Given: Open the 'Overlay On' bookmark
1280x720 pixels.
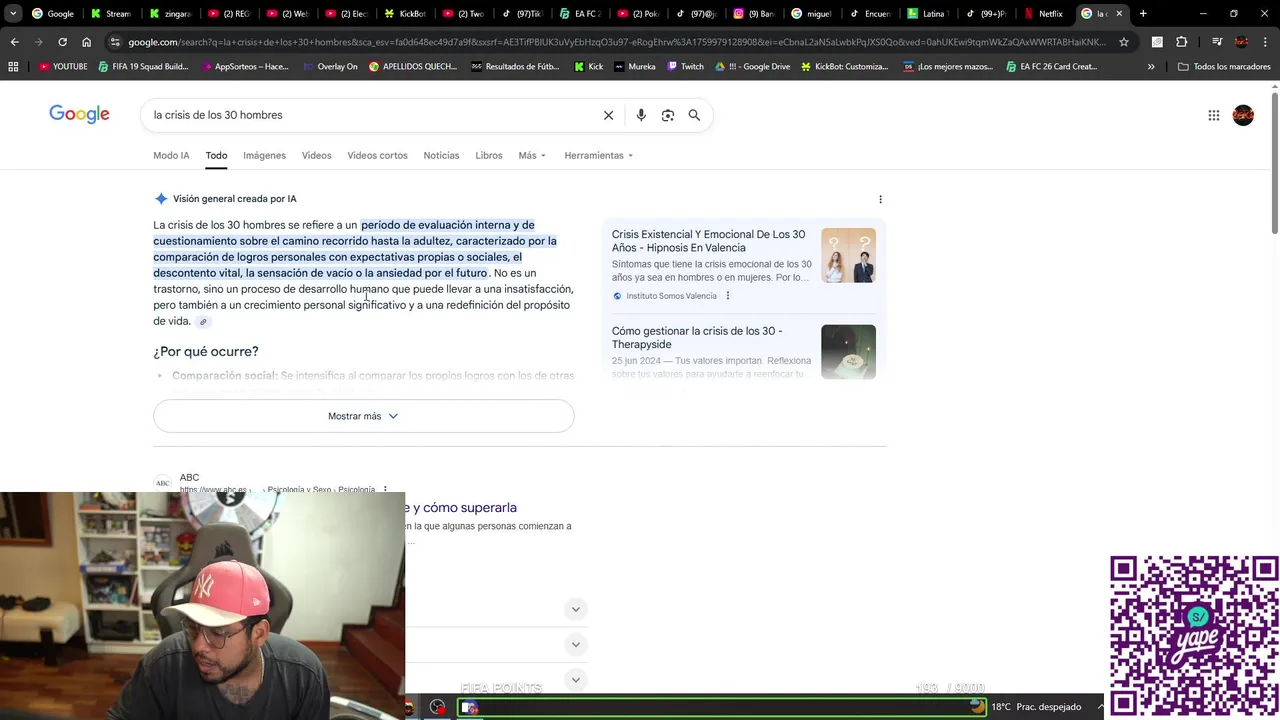Looking at the screenshot, I should (x=329, y=66).
